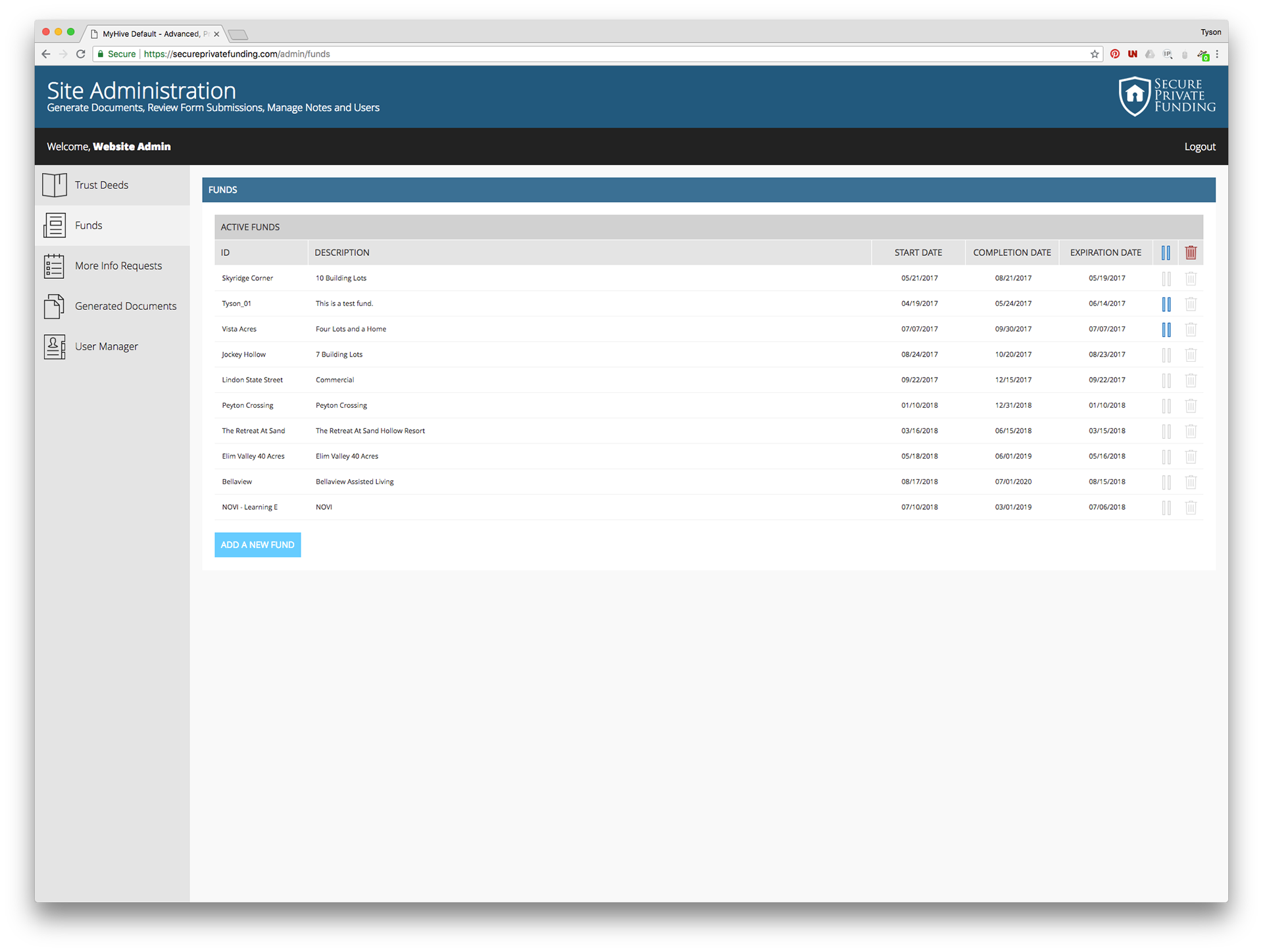Click trash icon for Bellaview fund
Image resolution: width=1263 pixels, height=952 pixels.
pyautogui.click(x=1191, y=482)
